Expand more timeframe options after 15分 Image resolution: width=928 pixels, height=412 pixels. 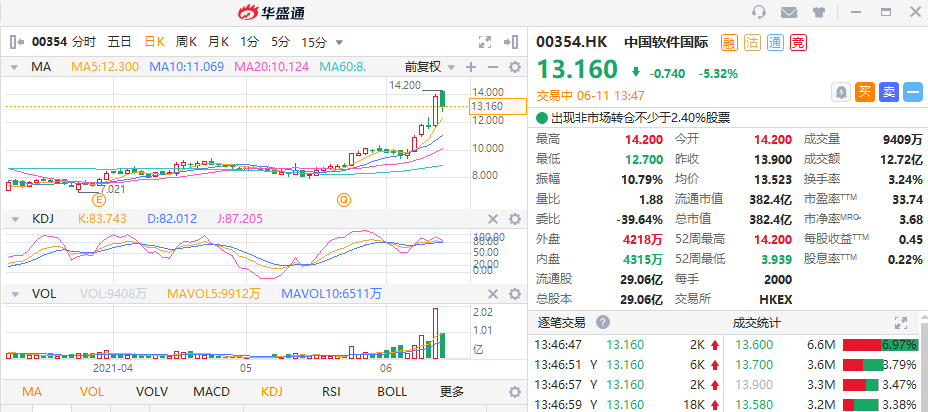point(340,42)
